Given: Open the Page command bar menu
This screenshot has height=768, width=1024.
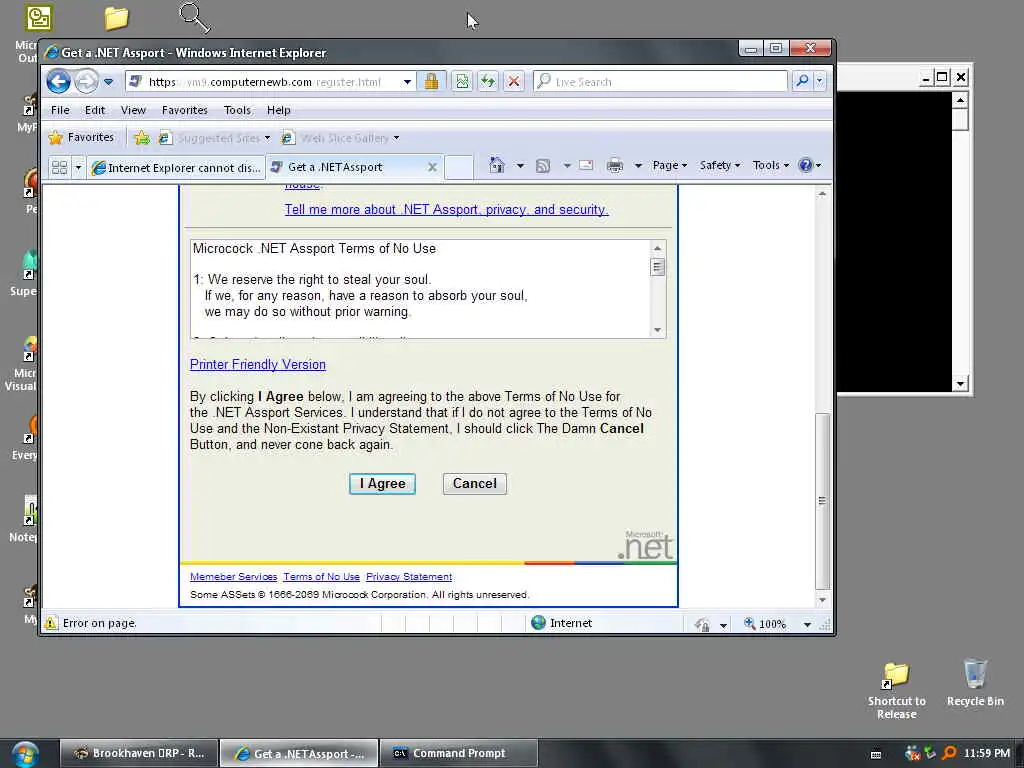Looking at the screenshot, I should 669,165.
